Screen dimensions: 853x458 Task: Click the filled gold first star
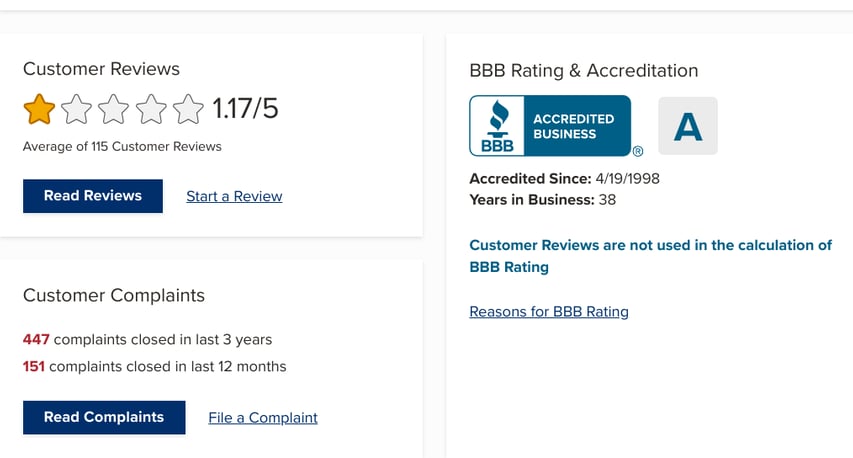pos(39,109)
